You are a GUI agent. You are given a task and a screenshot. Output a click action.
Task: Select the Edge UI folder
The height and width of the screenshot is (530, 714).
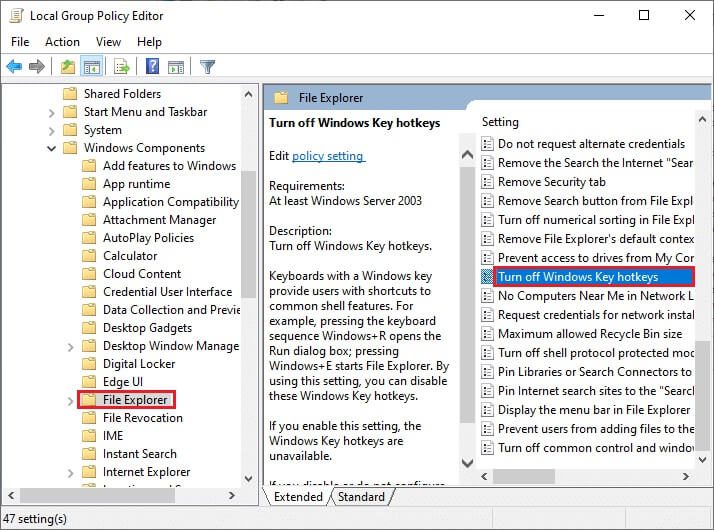point(123,382)
